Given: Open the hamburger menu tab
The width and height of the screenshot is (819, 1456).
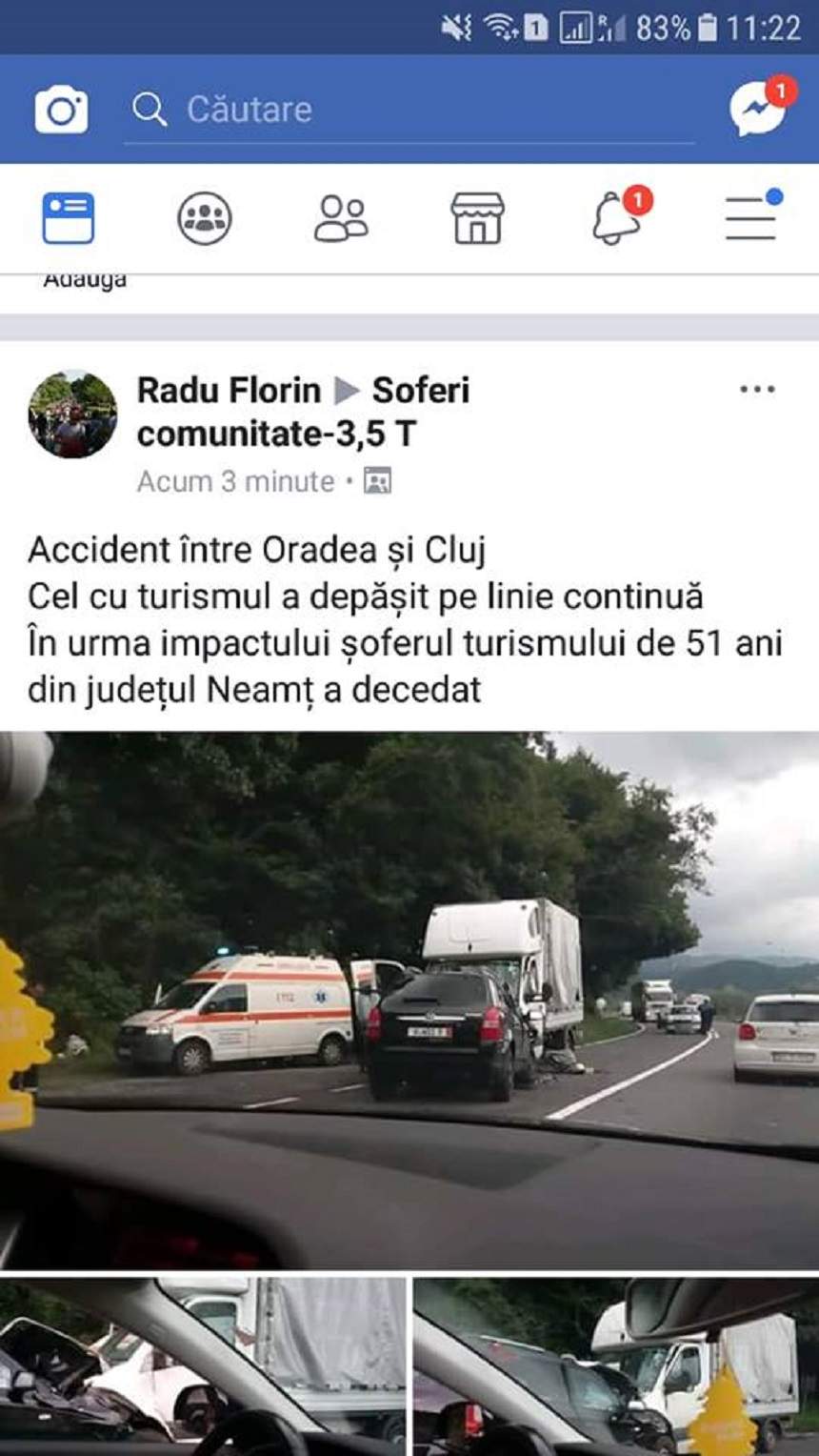Looking at the screenshot, I should (753, 215).
